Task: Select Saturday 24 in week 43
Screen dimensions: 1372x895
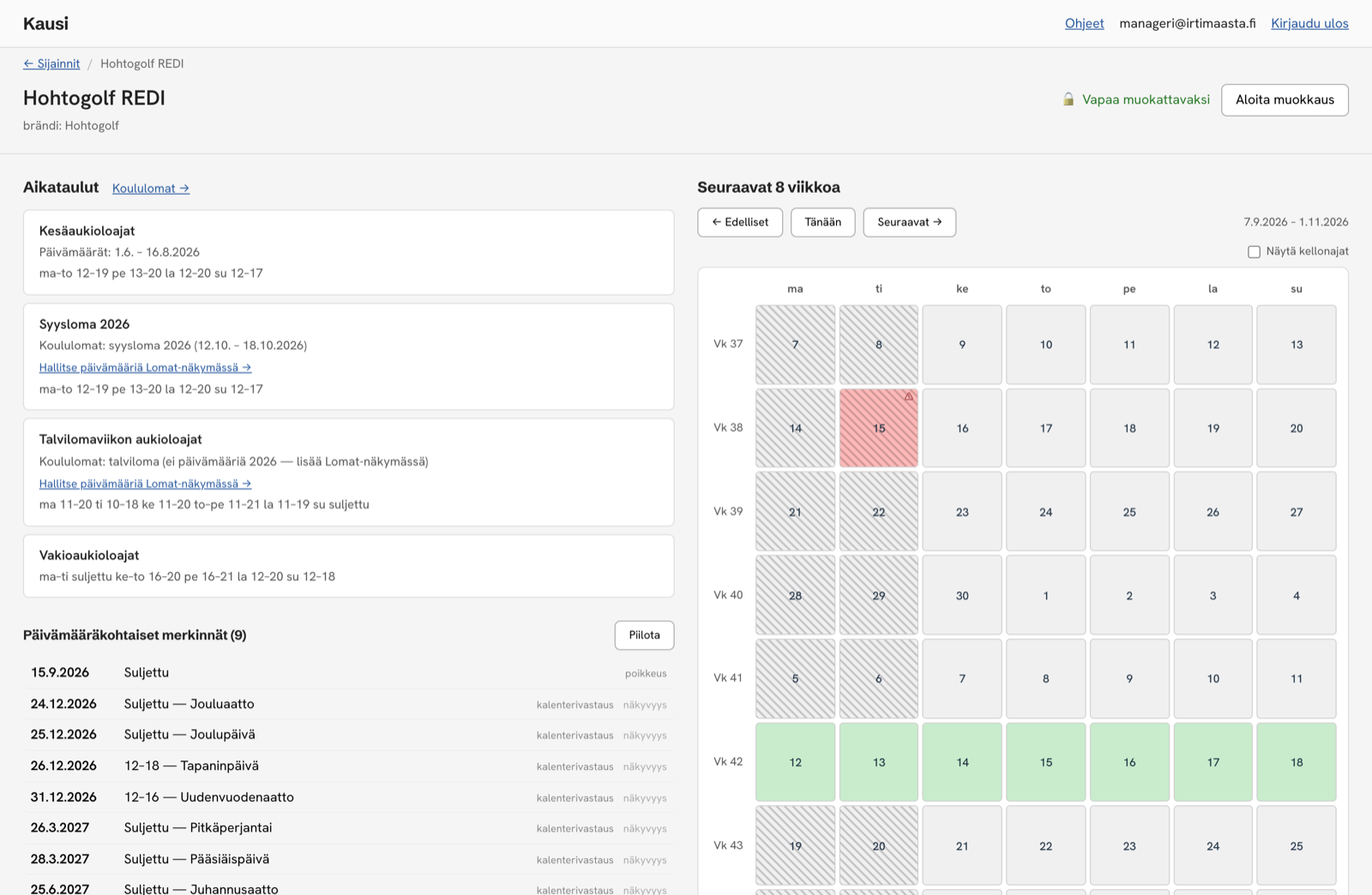Action: [x=1213, y=845]
